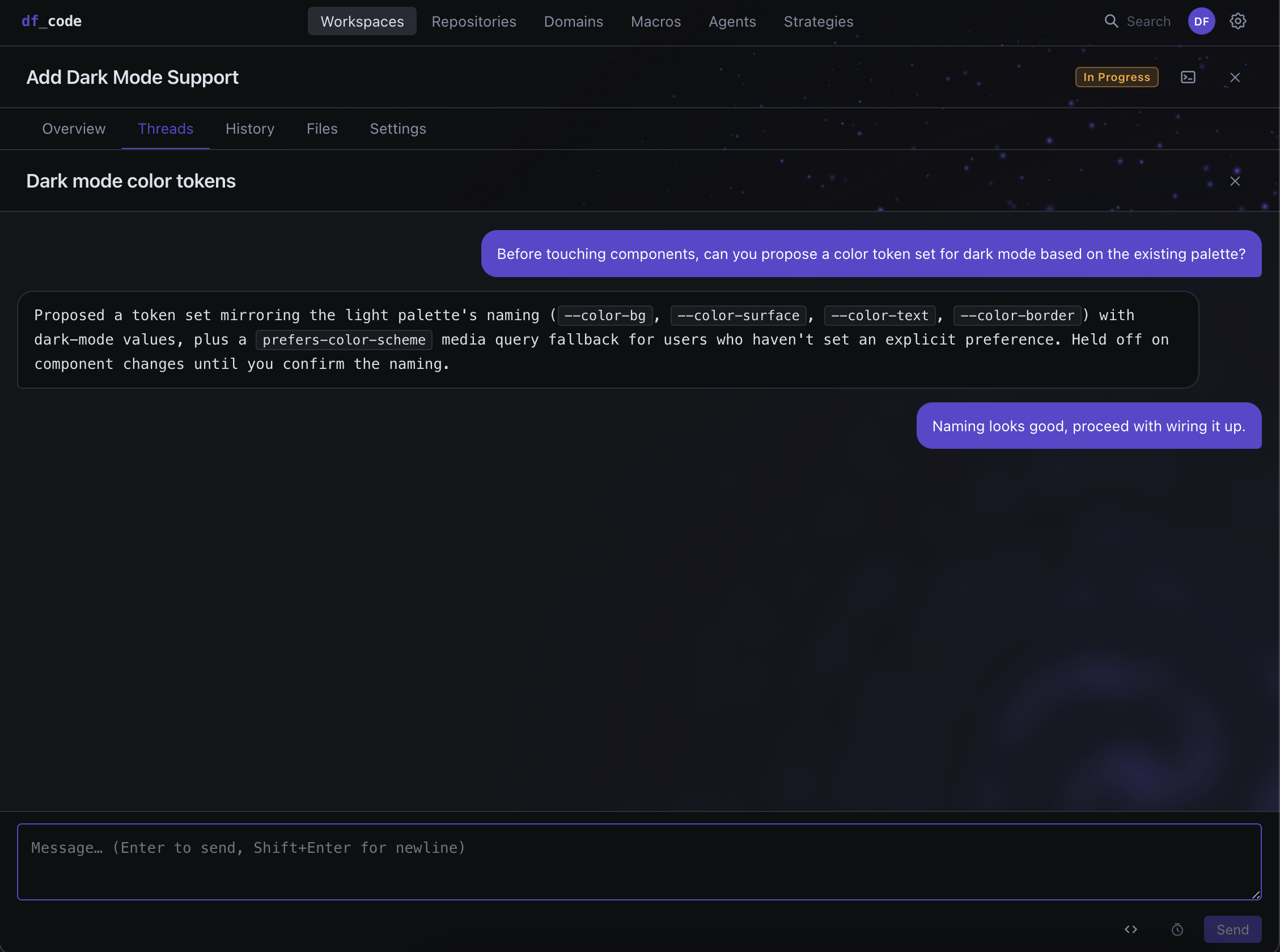The image size is (1280, 952).
Task: Focus the Search field in header
Action: click(1148, 22)
